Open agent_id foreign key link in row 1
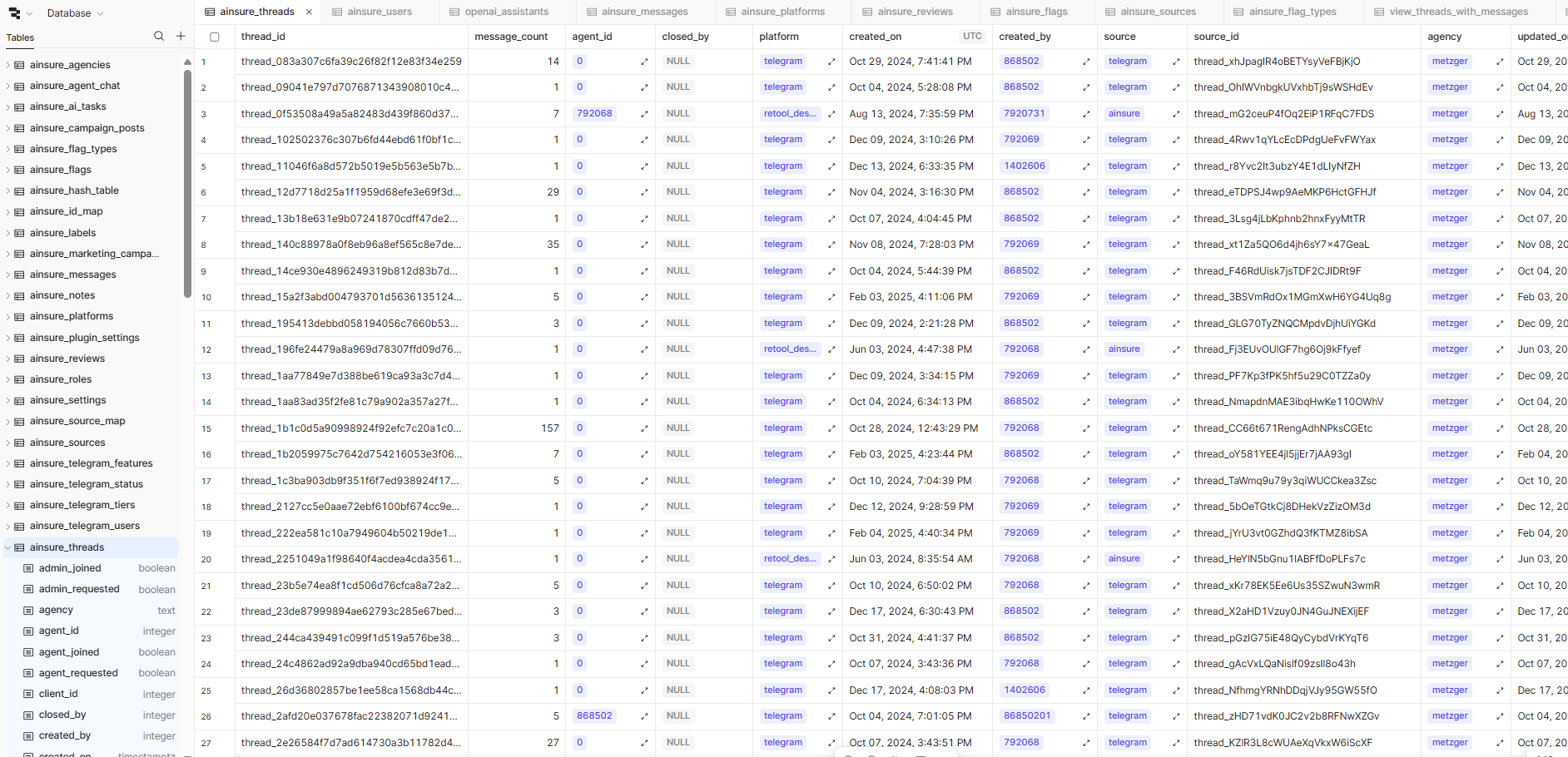Image resolution: width=1568 pixels, height=757 pixels. click(644, 62)
